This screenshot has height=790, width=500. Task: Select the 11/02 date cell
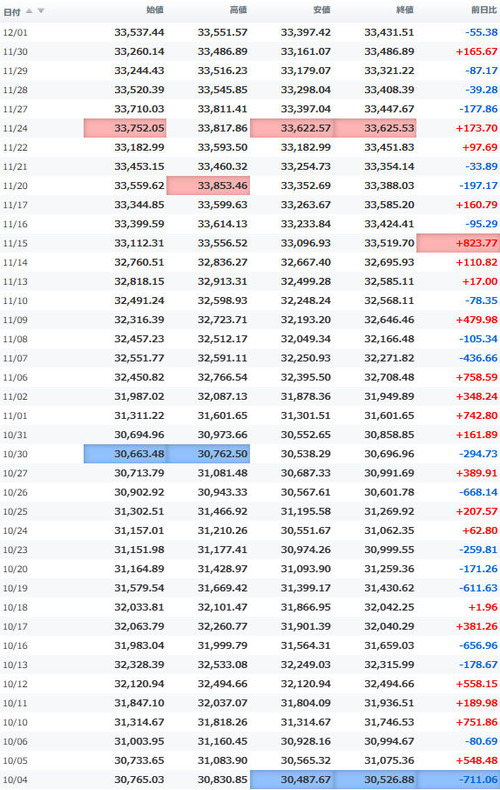[15, 397]
